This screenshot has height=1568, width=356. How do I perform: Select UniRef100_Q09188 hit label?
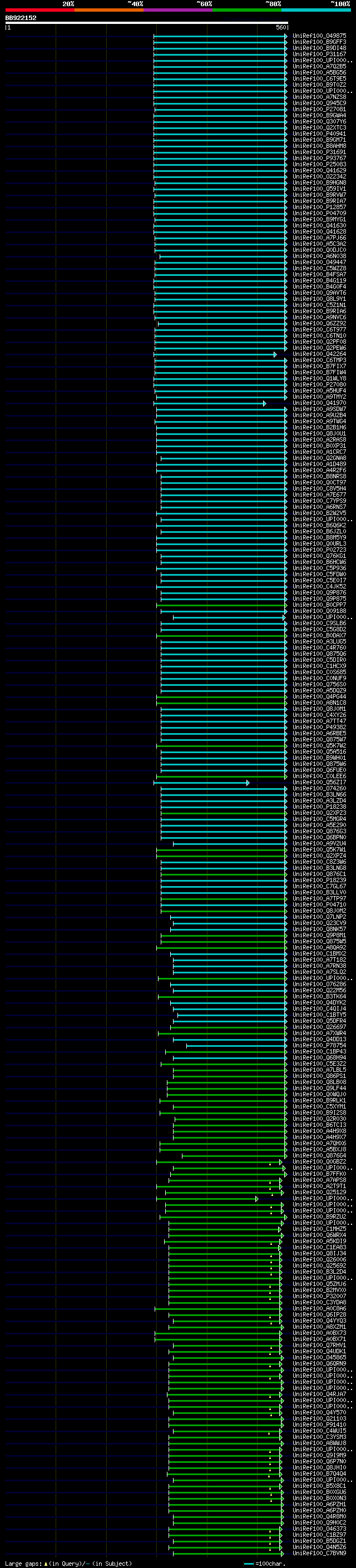click(319, 611)
